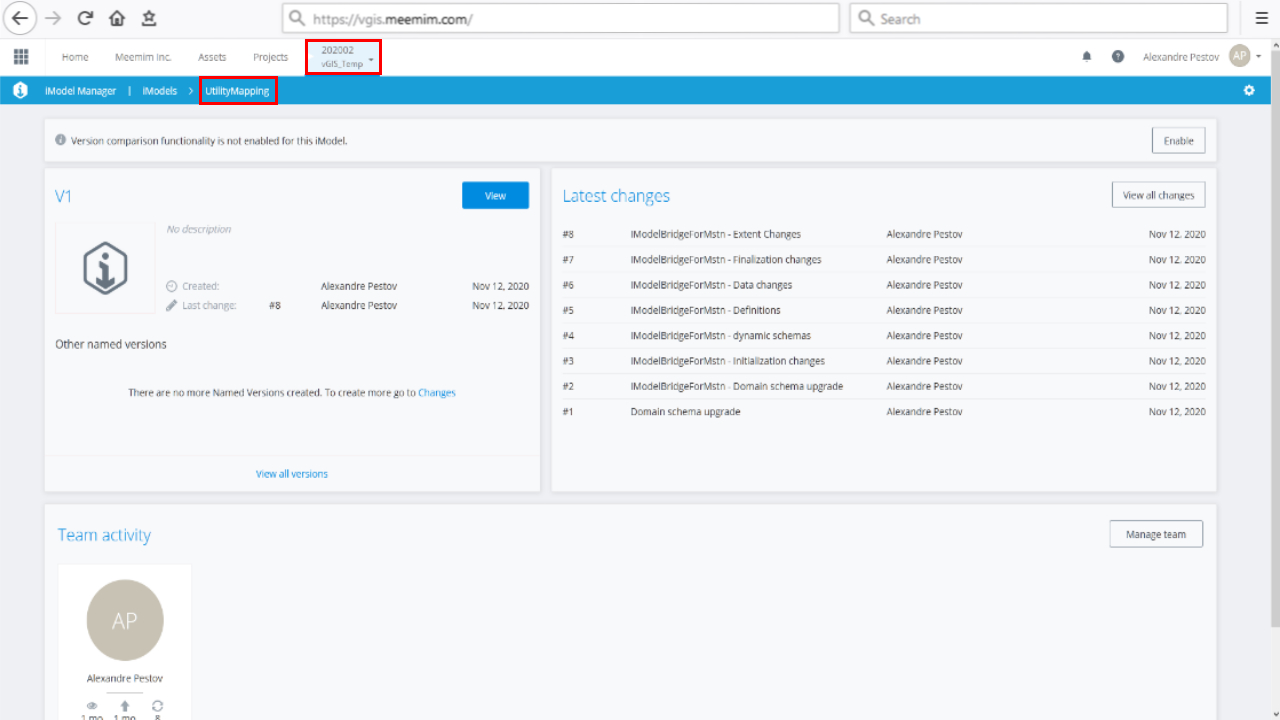Click the info icon in version comparison banner
Image resolution: width=1280 pixels, height=720 pixels.
coord(61,140)
